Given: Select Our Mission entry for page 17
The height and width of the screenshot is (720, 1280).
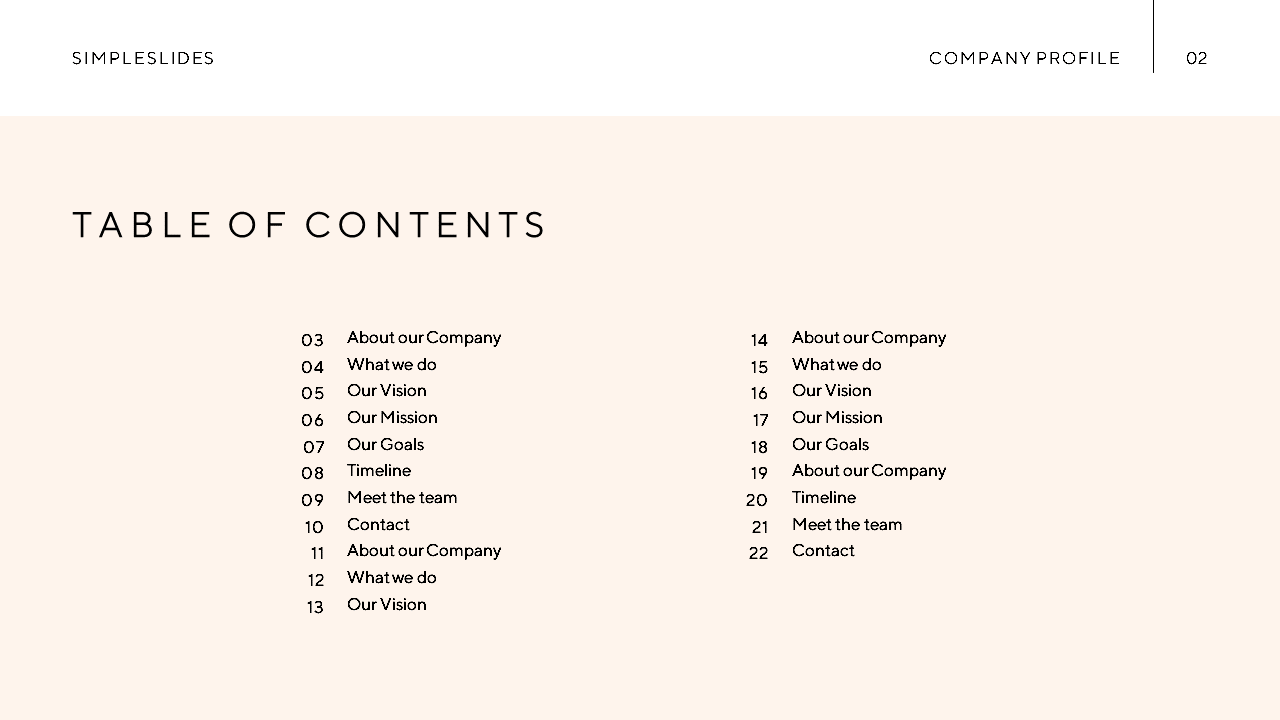Looking at the screenshot, I should [x=837, y=418].
